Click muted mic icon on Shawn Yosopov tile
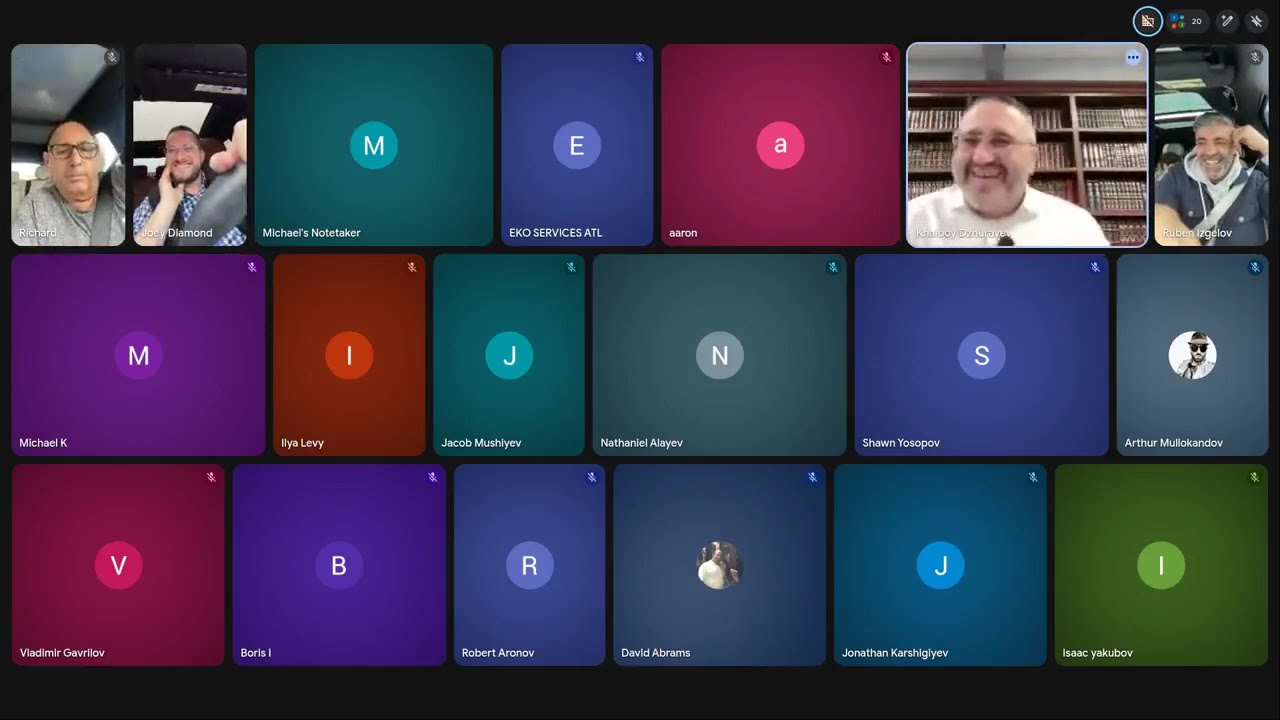Screen dimensions: 1280x720 (x=1095, y=268)
